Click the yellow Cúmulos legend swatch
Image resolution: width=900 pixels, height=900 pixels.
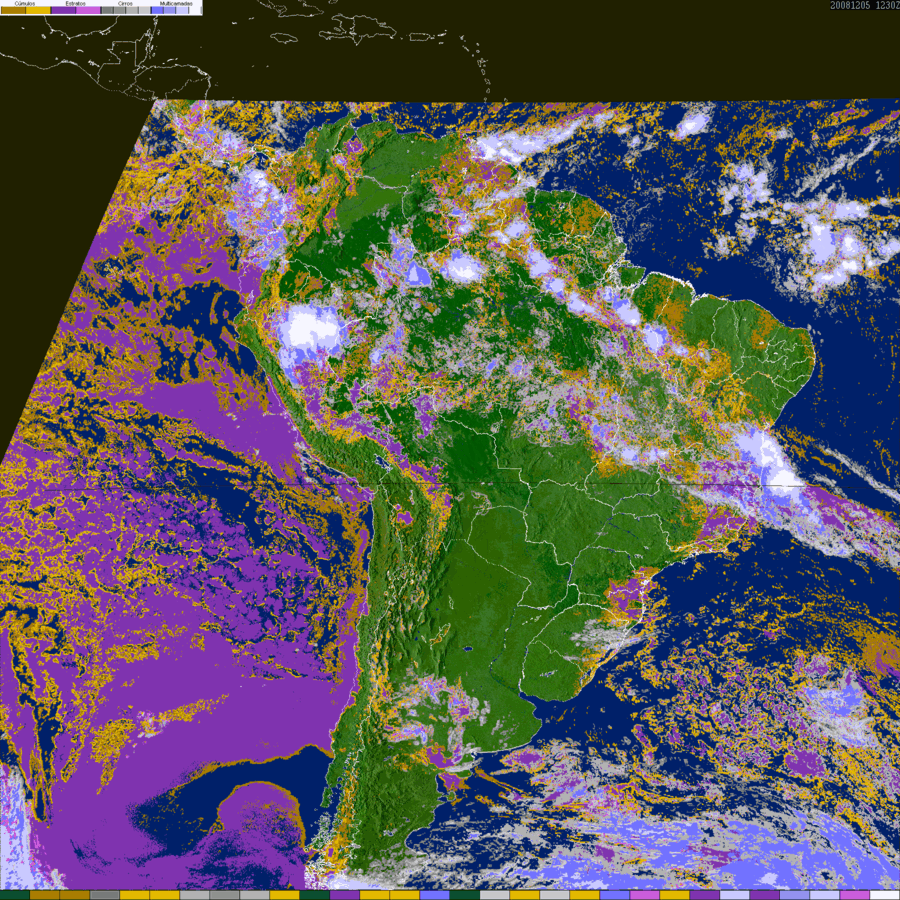tap(38, 10)
